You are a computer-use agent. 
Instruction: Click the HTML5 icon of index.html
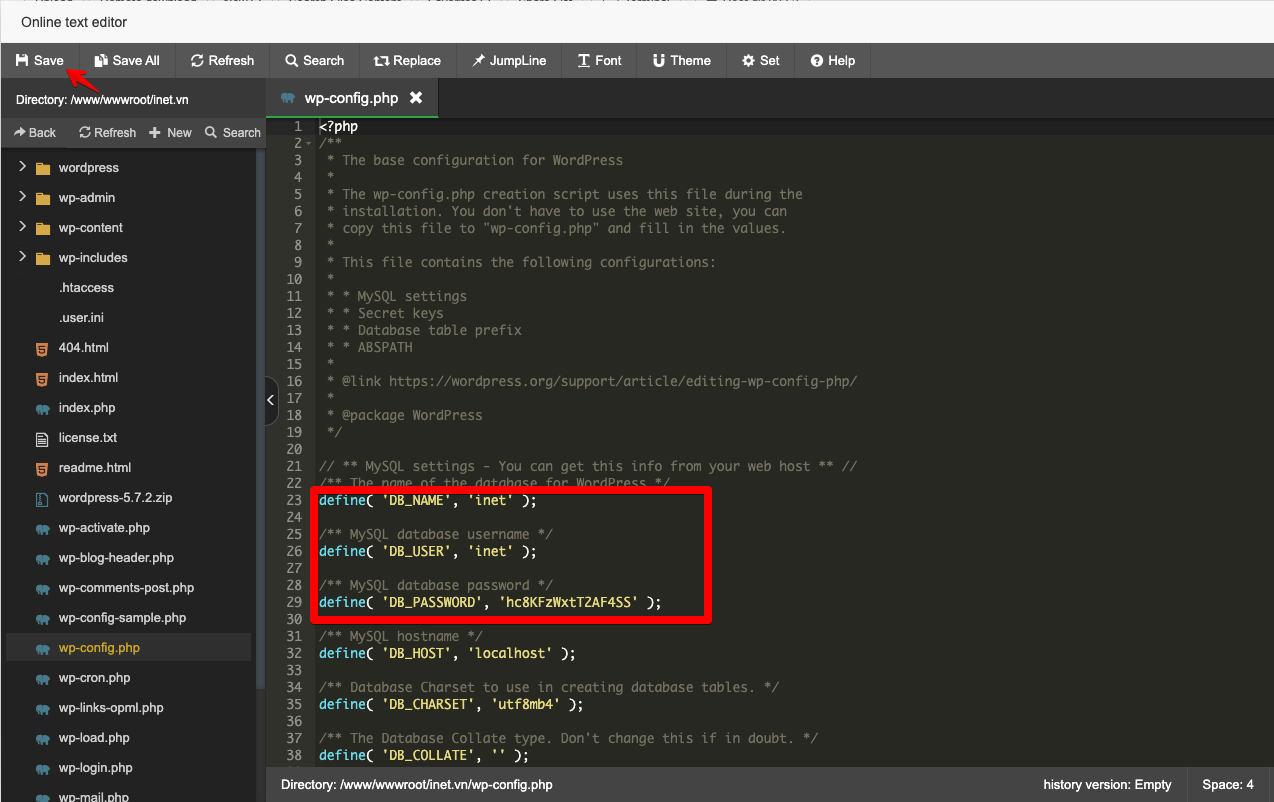tap(42, 378)
